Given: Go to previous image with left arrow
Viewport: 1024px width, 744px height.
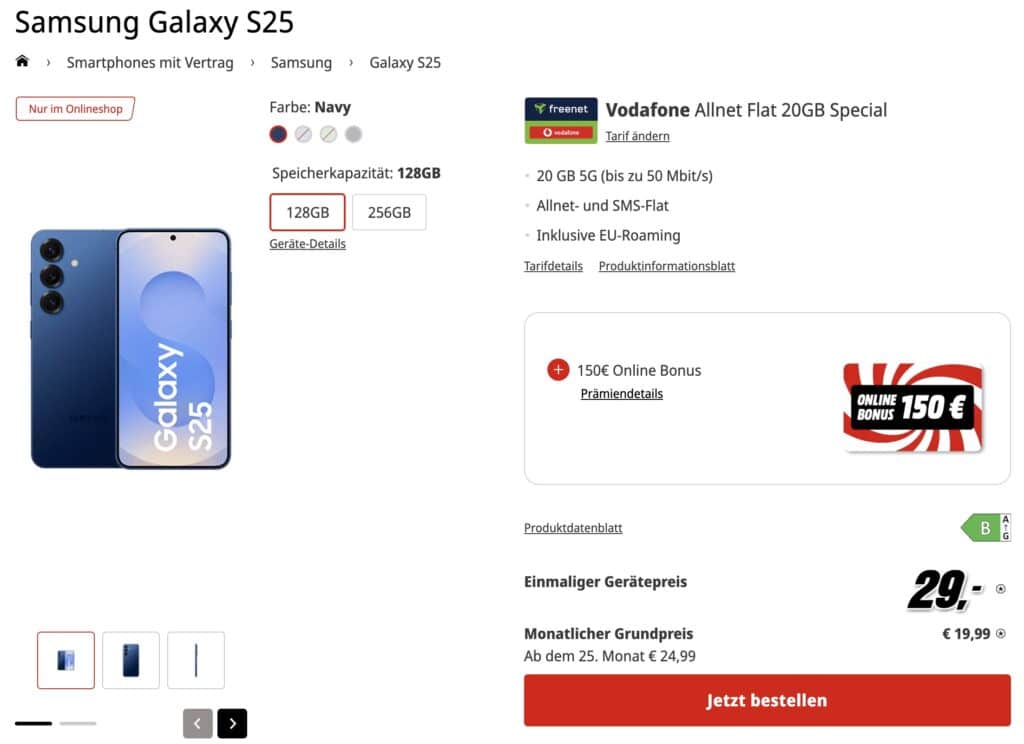Looking at the screenshot, I should click(x=198, y=723).
